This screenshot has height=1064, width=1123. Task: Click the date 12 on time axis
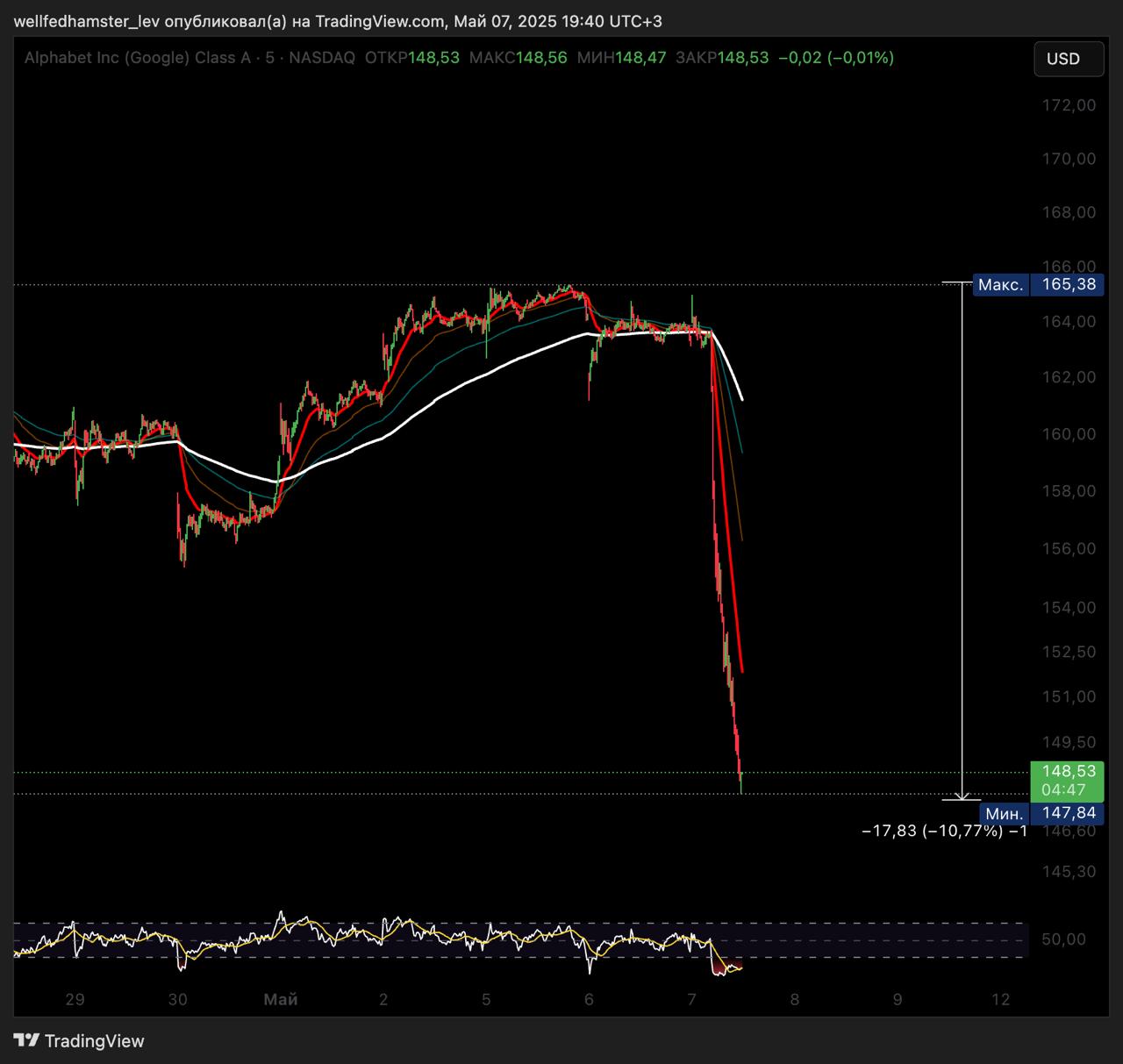tap(1000, 999)
